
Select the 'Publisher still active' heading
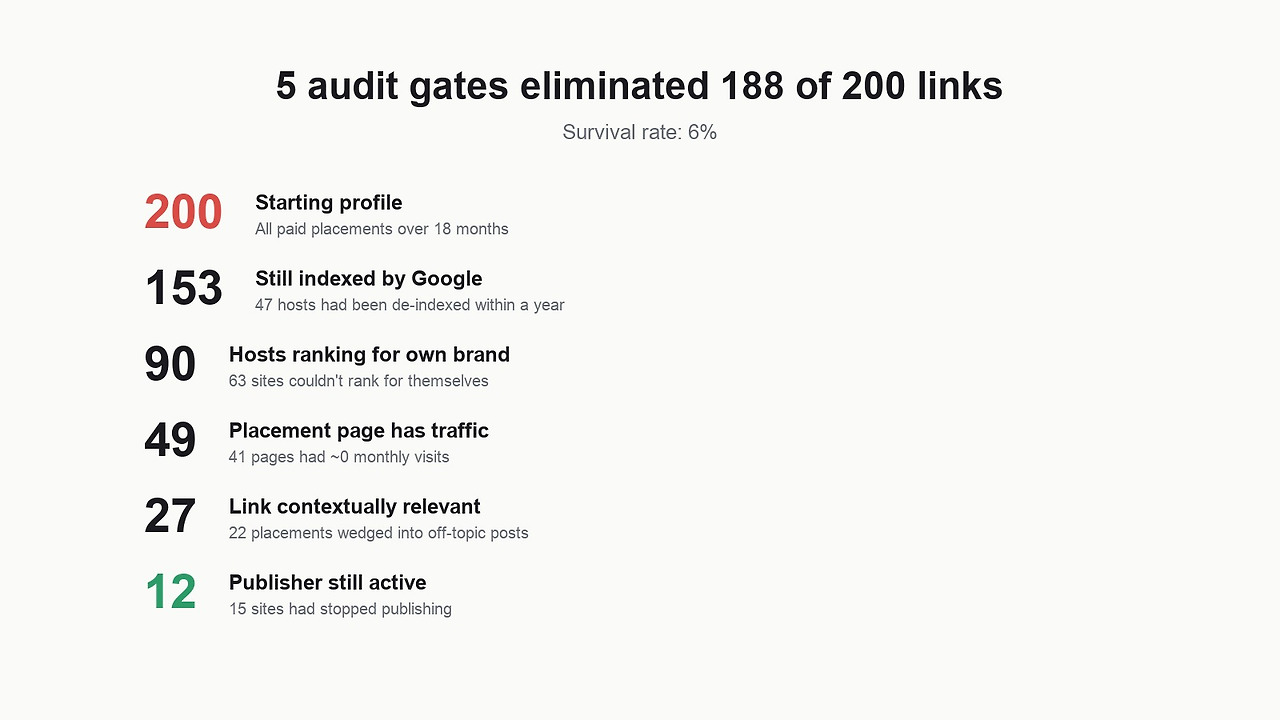click(x=327, y=582)
